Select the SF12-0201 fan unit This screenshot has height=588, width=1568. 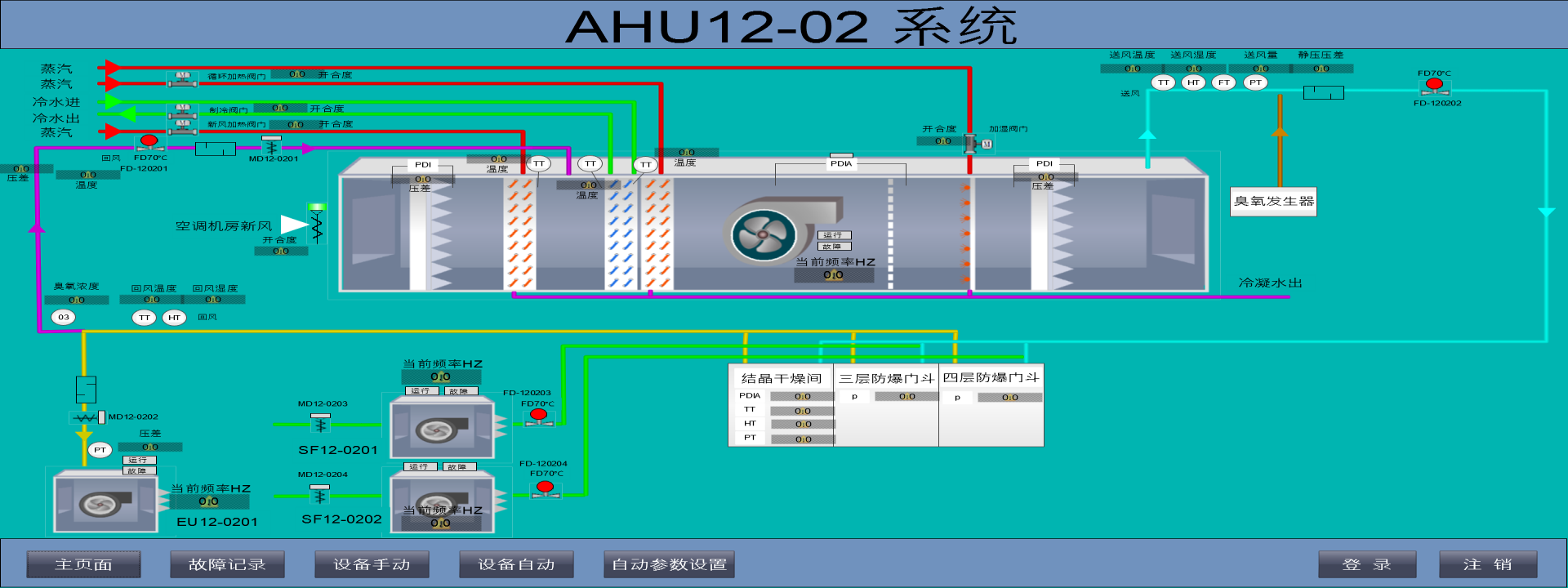point(442,428)
